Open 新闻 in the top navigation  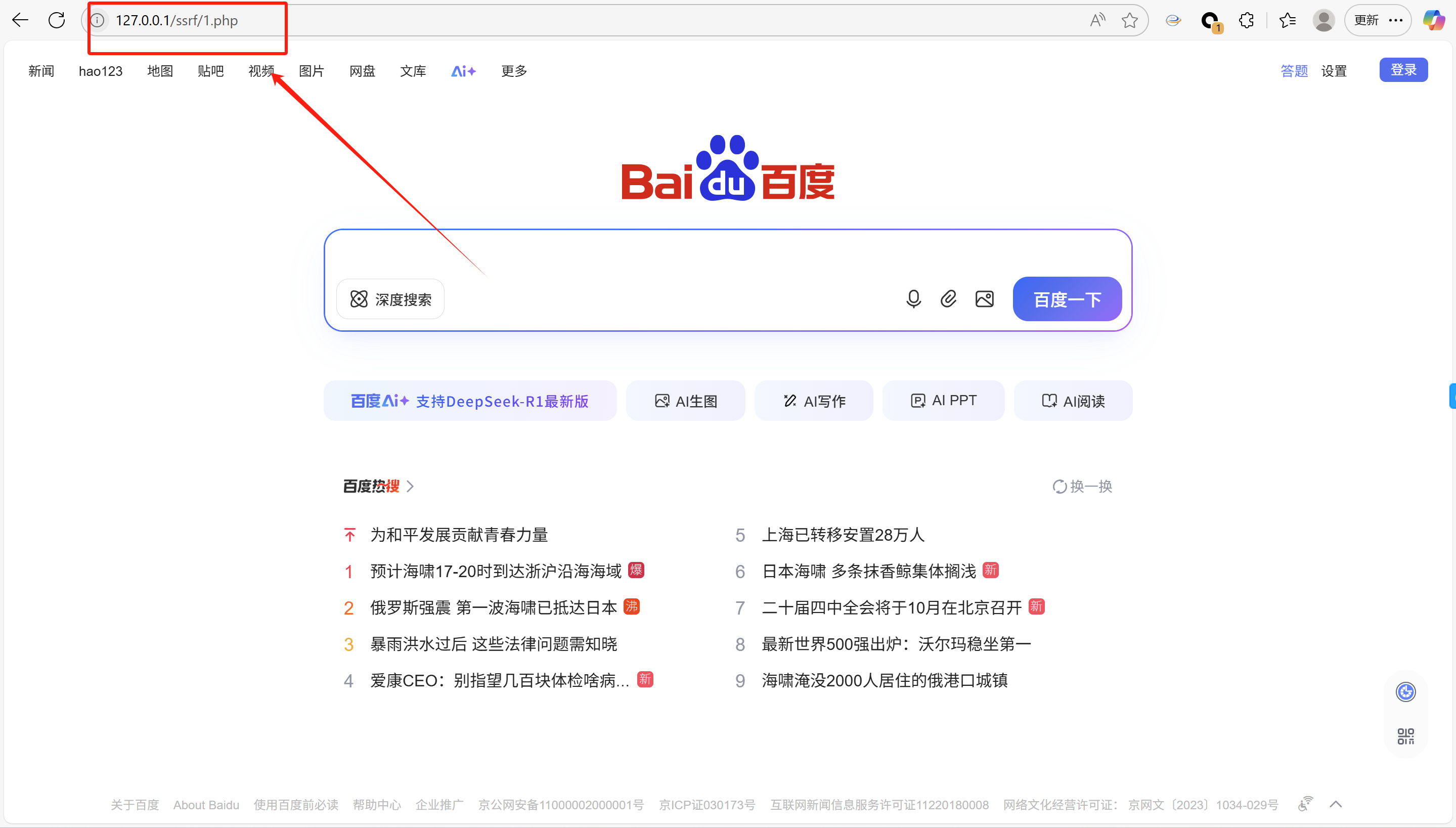[x=41, y=71]
